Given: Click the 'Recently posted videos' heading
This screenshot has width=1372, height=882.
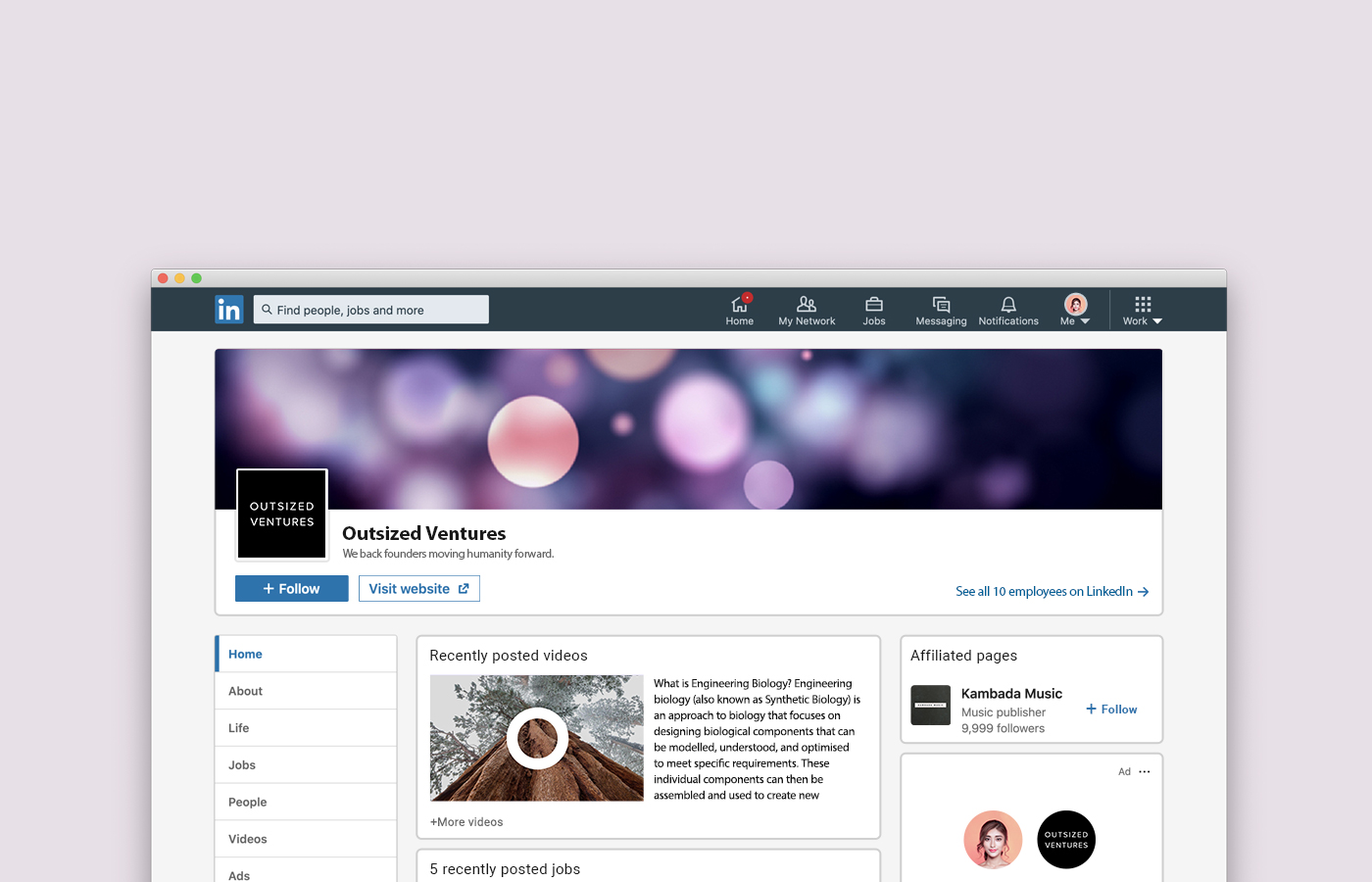Looking at the screenshot, I should coord(509,656).
